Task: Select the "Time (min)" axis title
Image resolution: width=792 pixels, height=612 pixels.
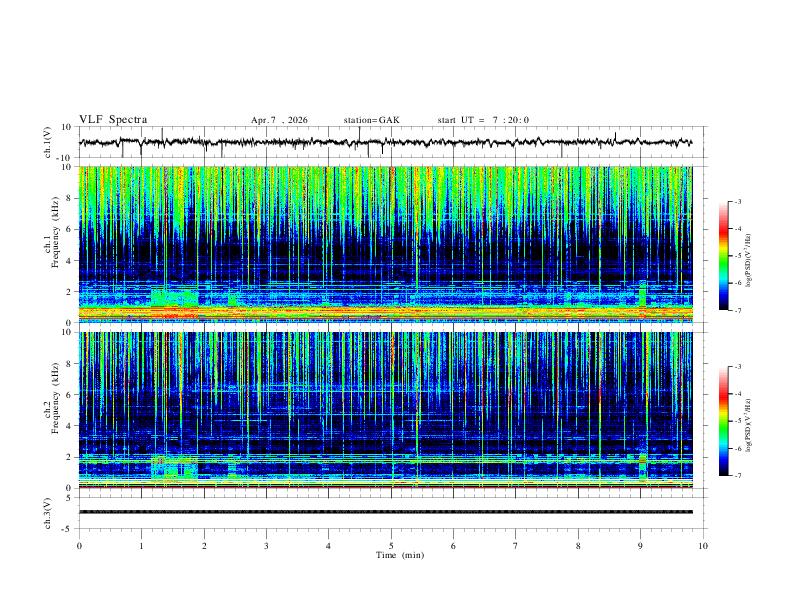Action: click(400, 555)
